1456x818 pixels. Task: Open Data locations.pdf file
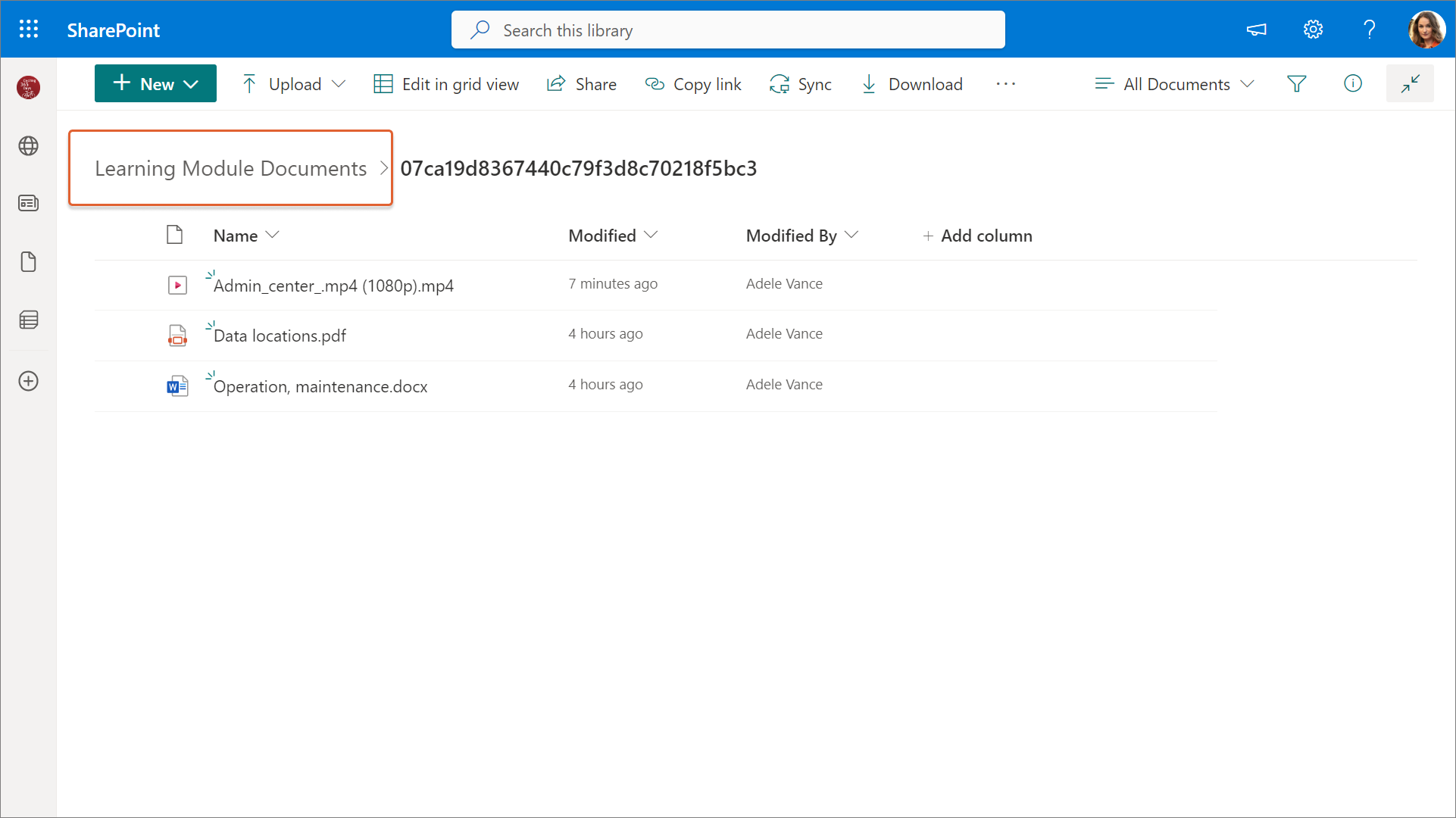tap(280, 336)
